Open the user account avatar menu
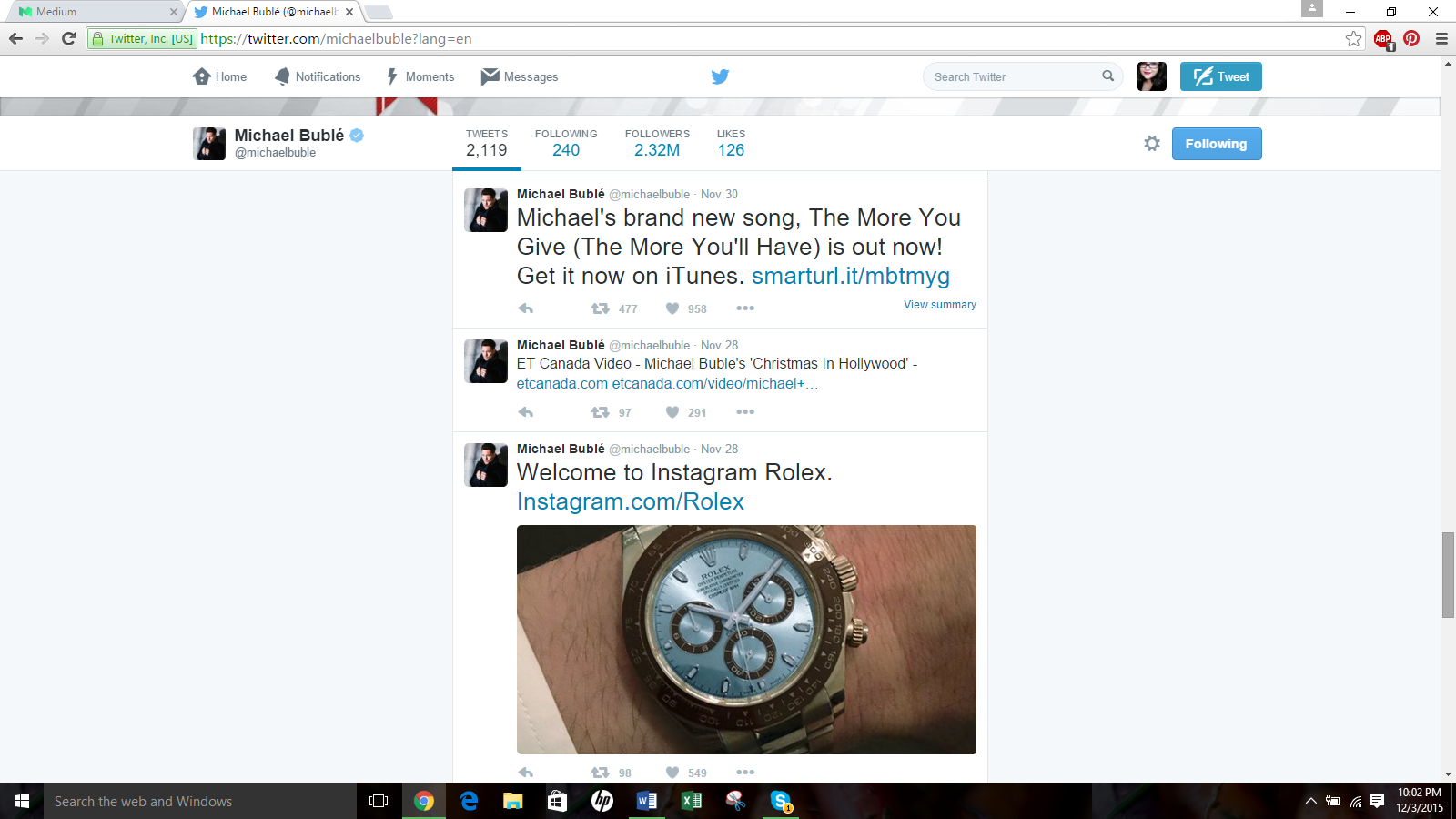Viewport: 1456px width, 819px height. pos(1151,76)
